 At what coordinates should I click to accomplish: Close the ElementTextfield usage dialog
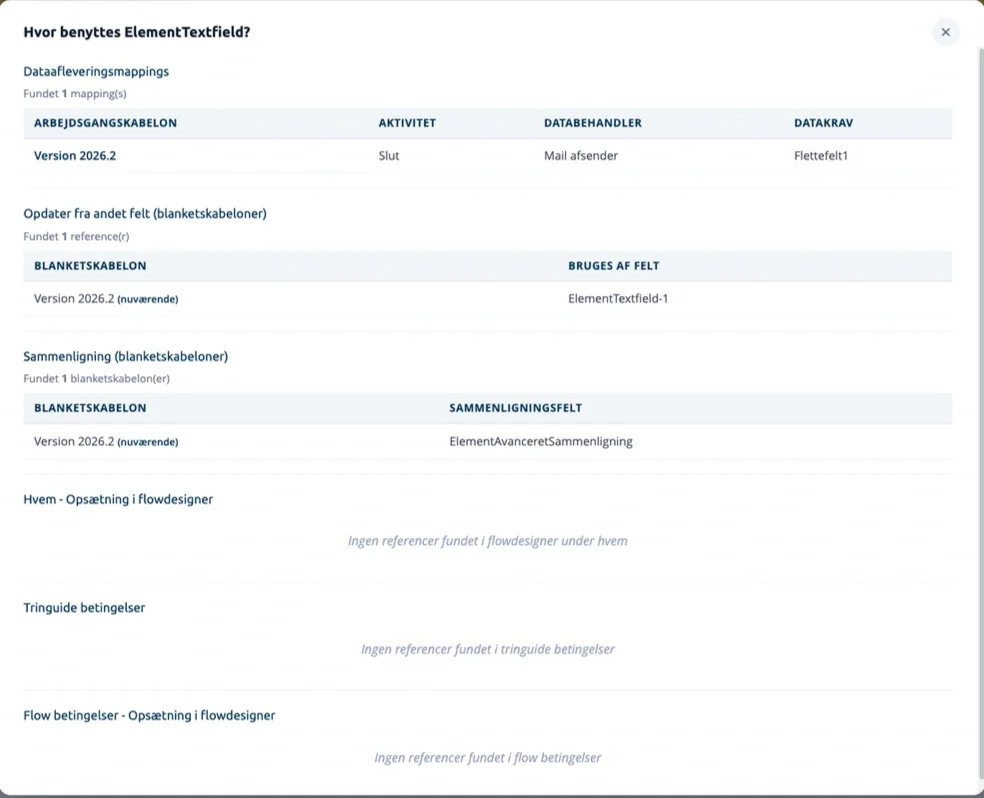pyautogui.click(x=945, y=32)
